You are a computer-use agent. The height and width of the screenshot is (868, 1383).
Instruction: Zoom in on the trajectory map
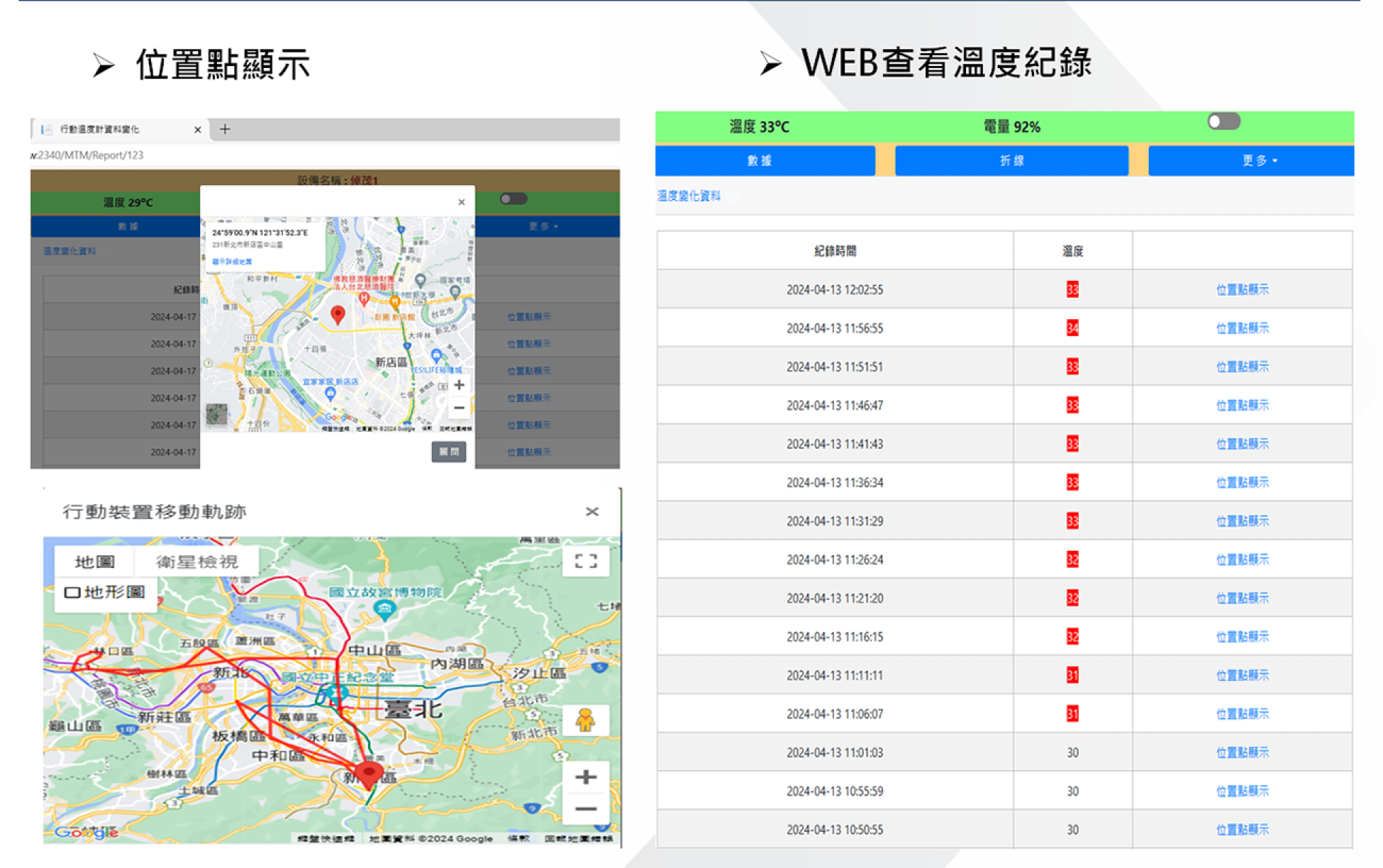pyautogui.click(x=585, y=777)
